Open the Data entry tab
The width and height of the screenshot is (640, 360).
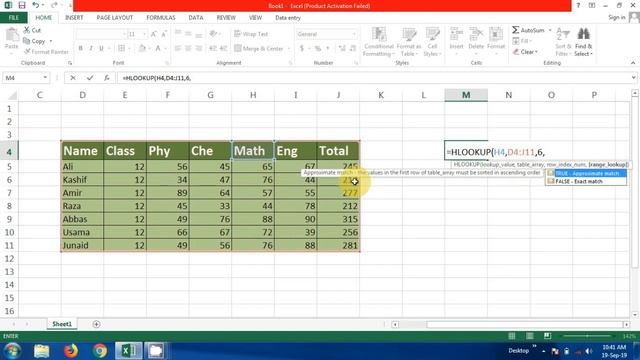coord(288,18)
